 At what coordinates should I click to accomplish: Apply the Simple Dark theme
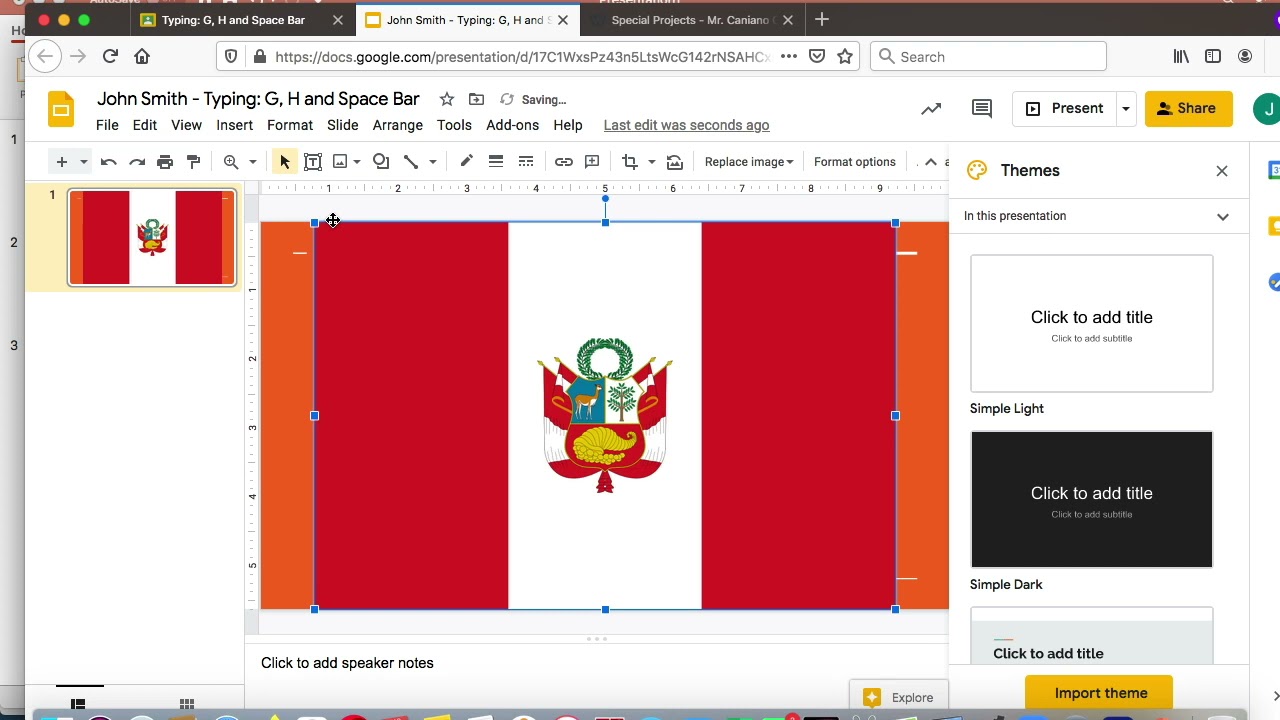[1092, 499]
